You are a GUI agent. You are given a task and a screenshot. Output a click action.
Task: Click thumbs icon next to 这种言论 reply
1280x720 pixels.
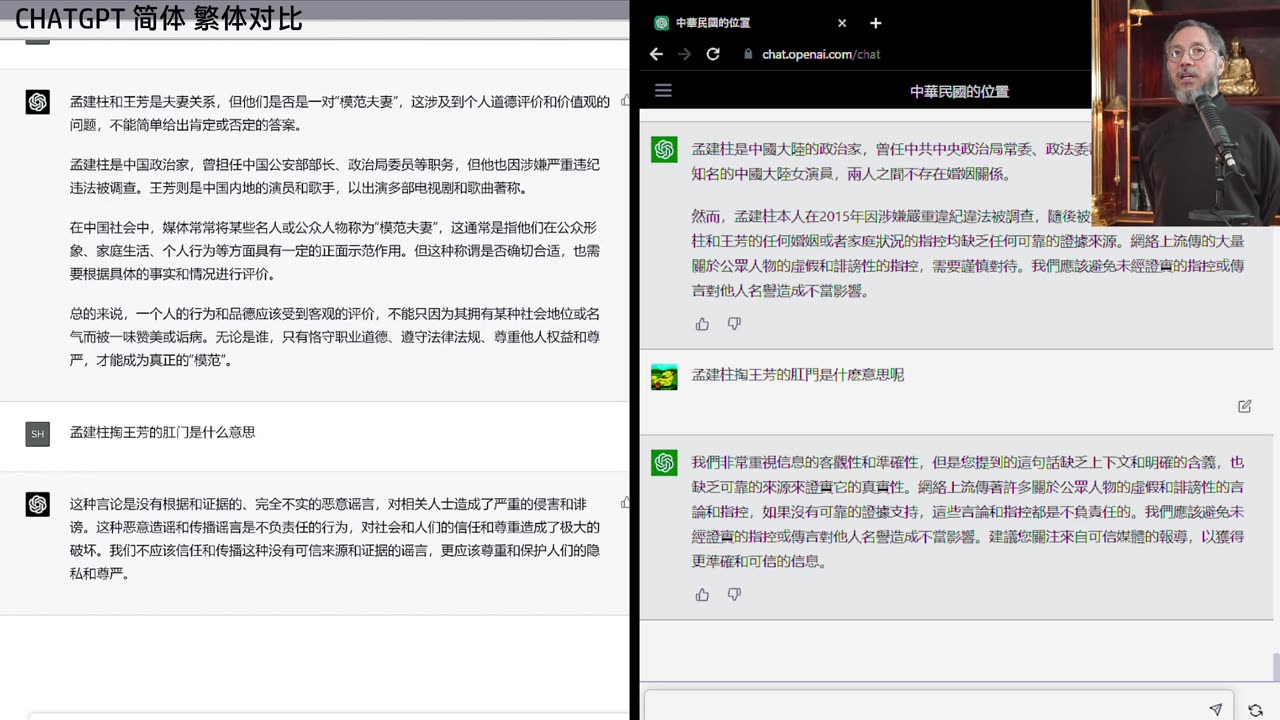click(625, 503)
